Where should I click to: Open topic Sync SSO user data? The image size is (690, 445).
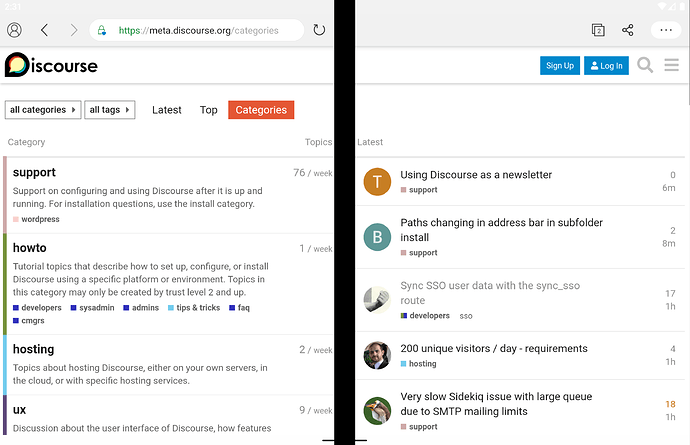[490, 293]
